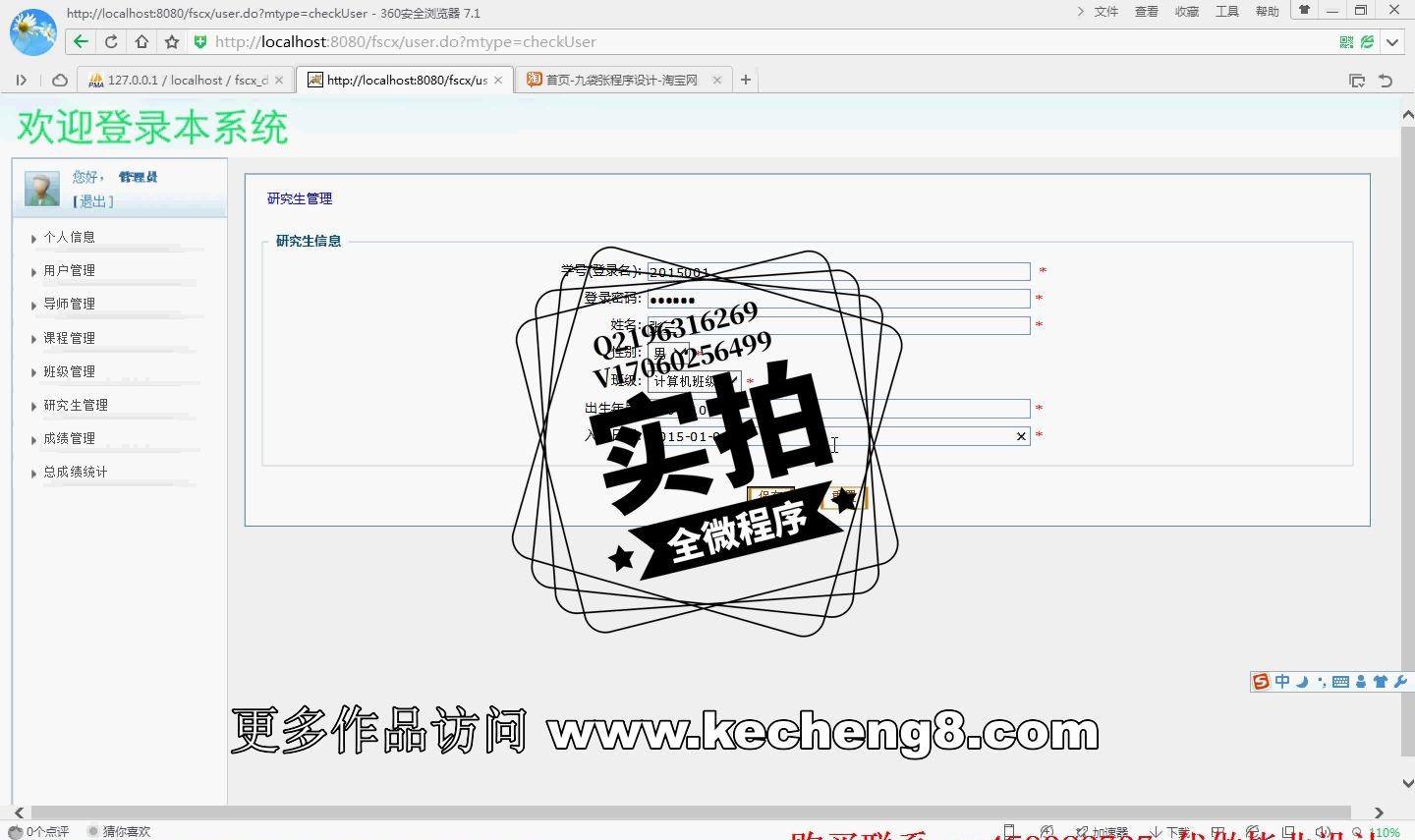Click the 110% zoom level in status bar
The height and width of the screenshot is (840, 1415).
coord(1386,832)
